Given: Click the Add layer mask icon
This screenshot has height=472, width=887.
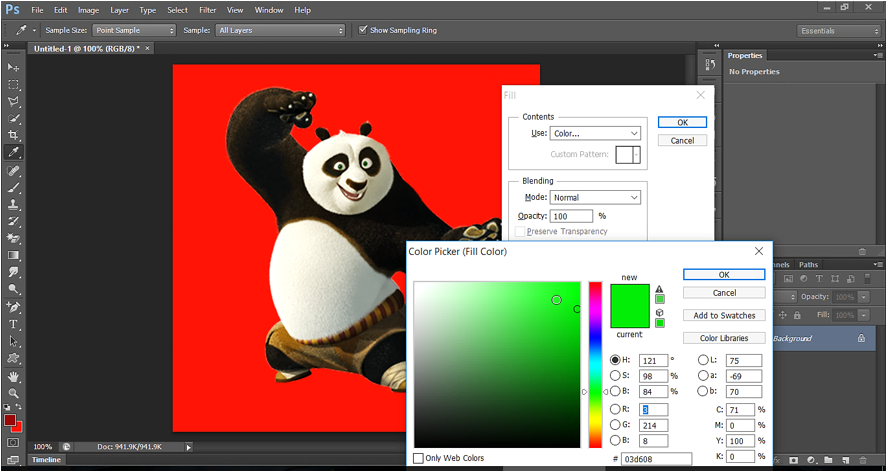Looking at the screenshot, I should (x=794, y=460).
